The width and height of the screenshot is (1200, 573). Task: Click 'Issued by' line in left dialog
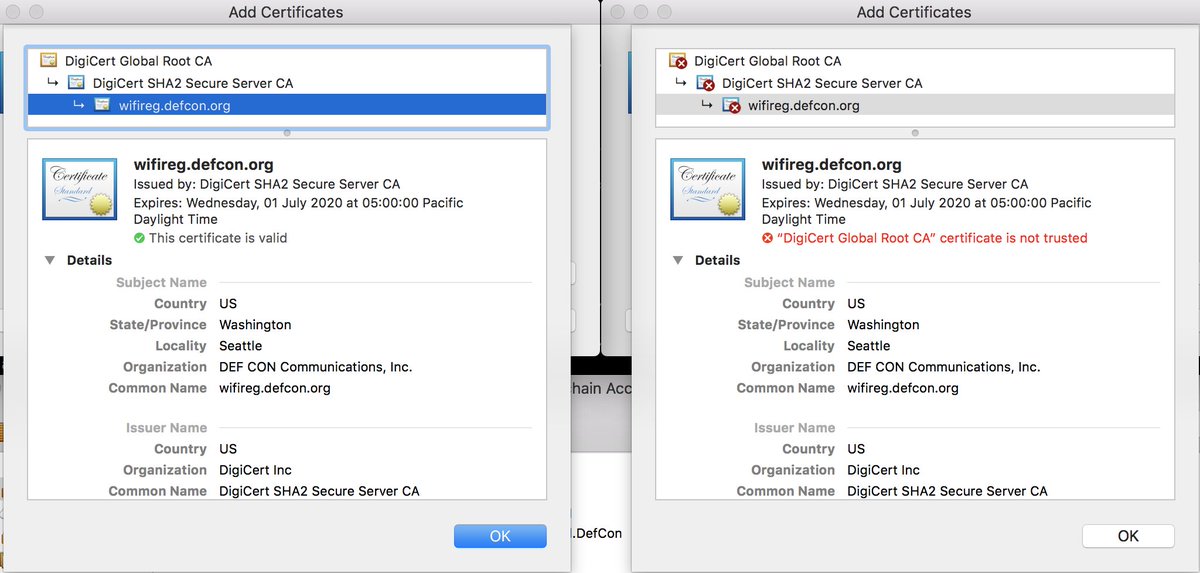[x=267, y=184]
